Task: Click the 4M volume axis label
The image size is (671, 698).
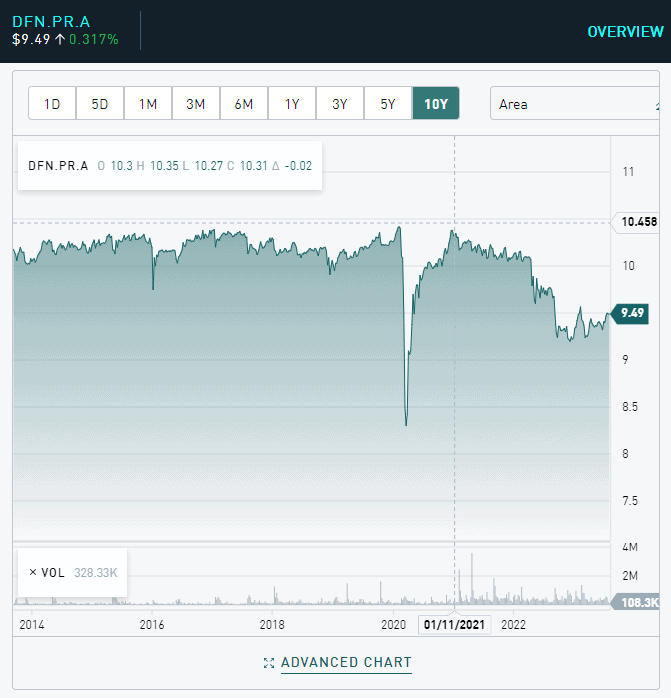Action: 630,547
